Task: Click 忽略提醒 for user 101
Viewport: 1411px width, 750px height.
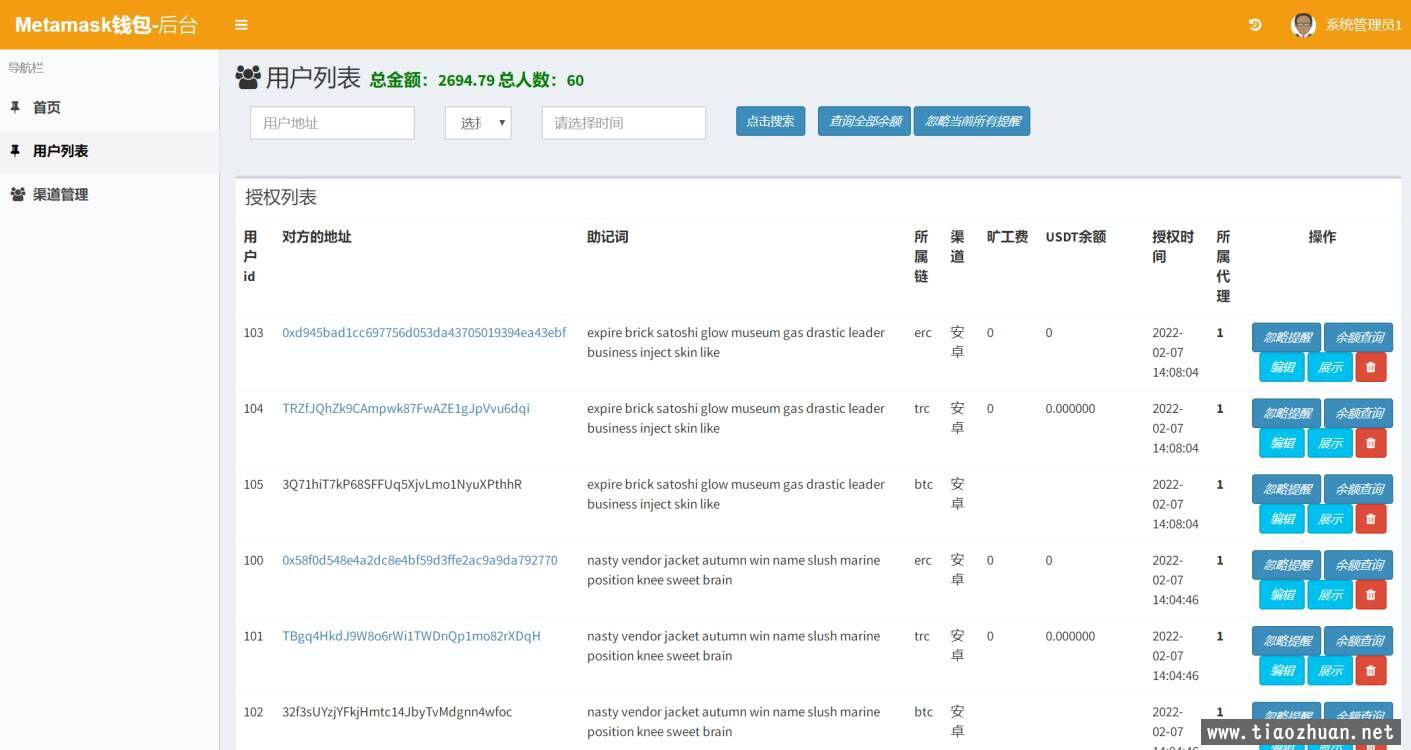Action: point(1286,641)
